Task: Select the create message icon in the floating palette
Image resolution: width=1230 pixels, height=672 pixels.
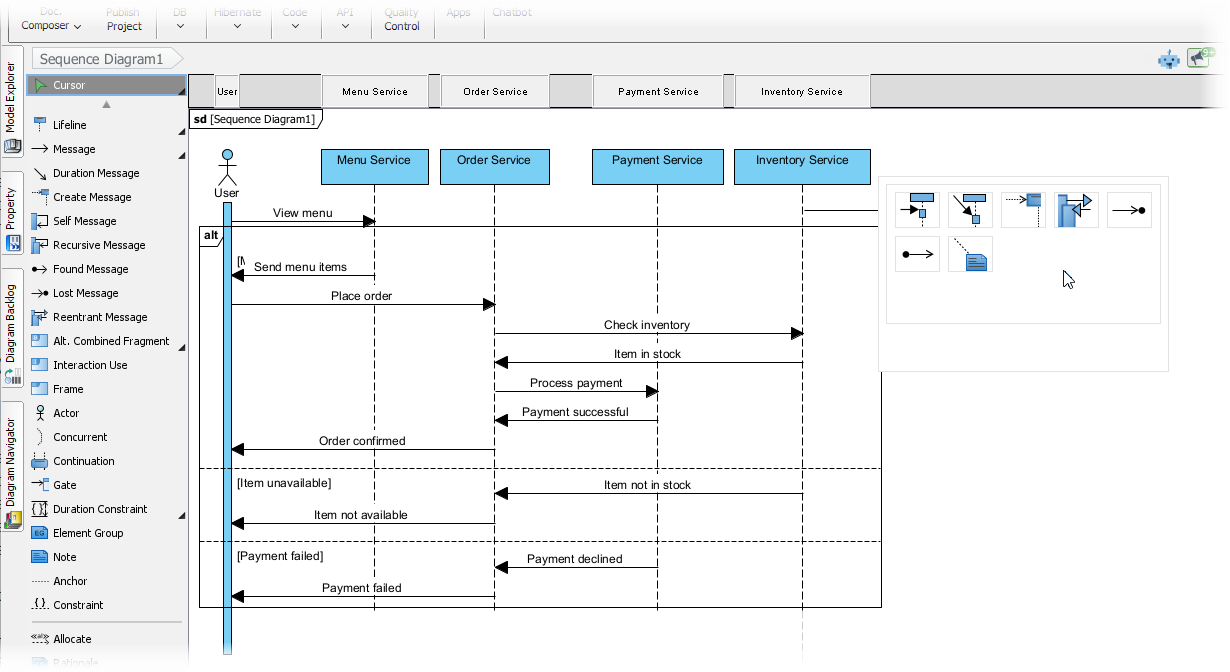Action: pos(1023,210)
